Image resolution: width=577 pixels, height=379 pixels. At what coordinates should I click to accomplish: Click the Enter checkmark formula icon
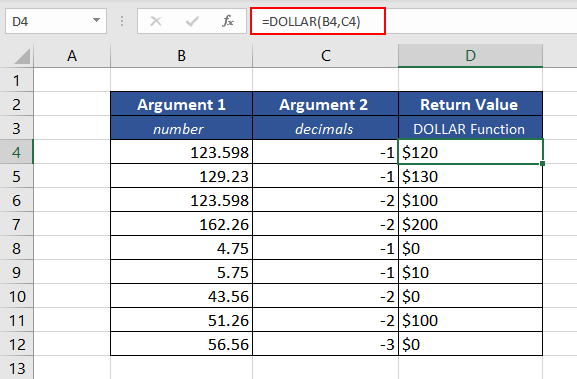tap(192, 21)
